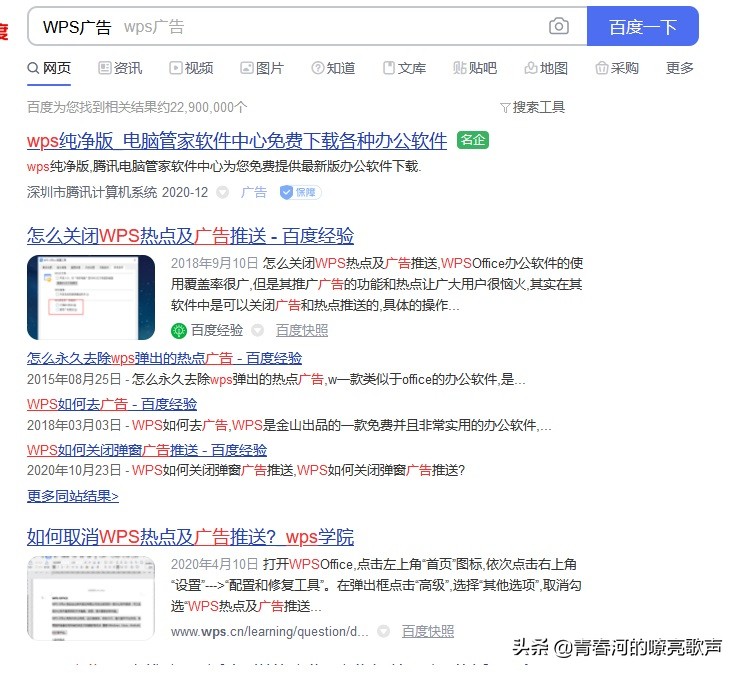Open 百度快照 for the wps学院 result
The height and width of the screenshot is (673, 739).
coord(428,631)
